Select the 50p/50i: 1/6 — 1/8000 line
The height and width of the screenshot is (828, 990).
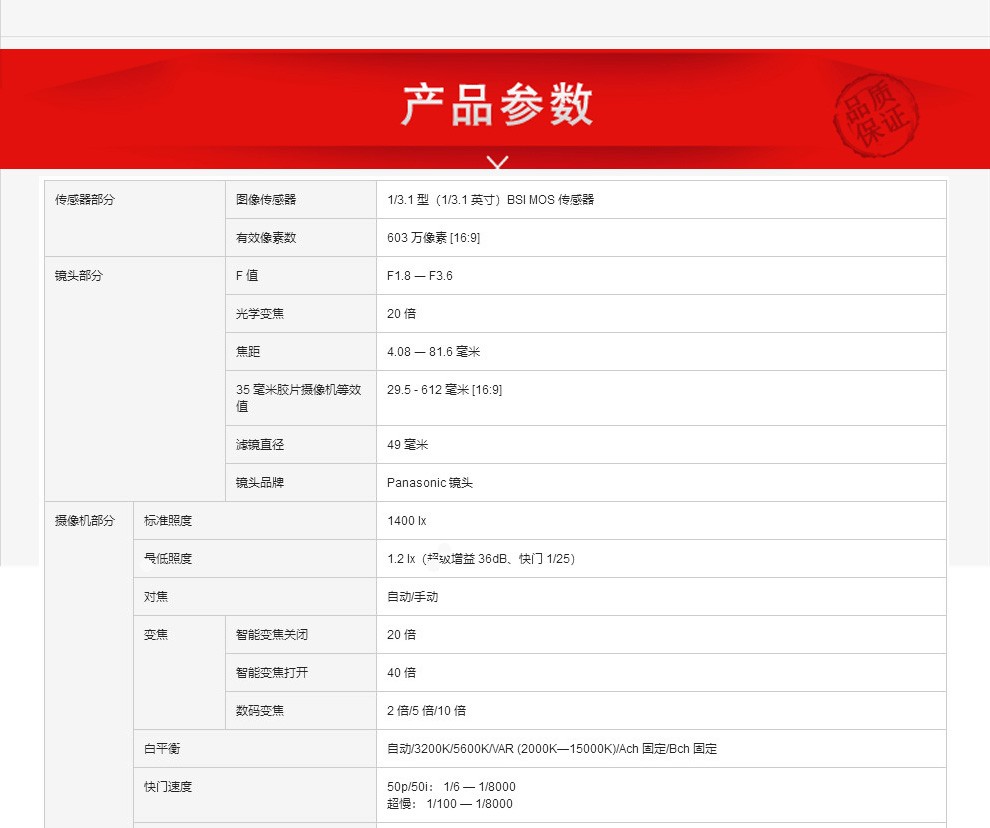coord(451,786)
